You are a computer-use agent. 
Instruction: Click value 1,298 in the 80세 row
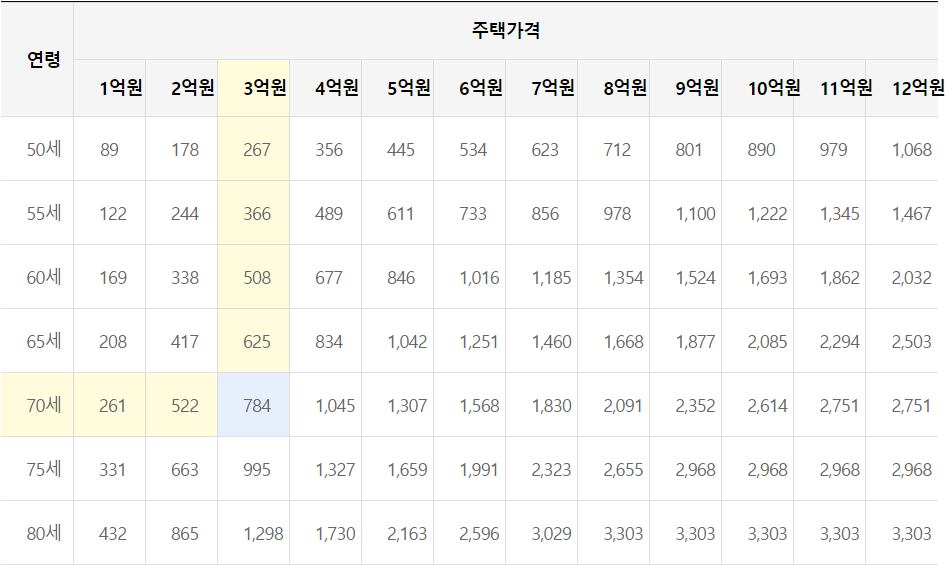264,533
